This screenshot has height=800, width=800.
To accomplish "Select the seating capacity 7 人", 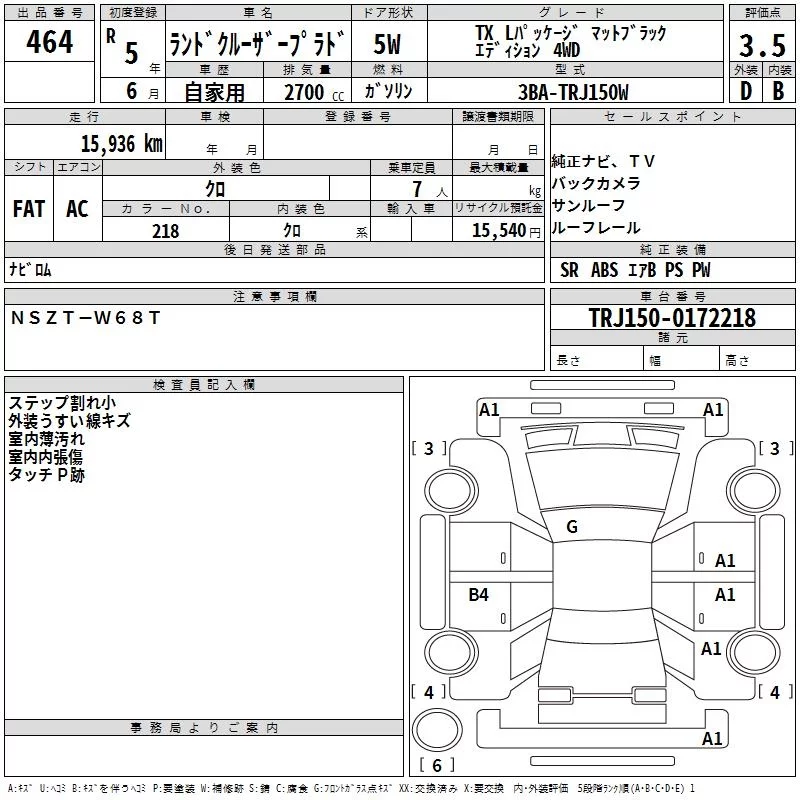I will [x=430, y=190].
